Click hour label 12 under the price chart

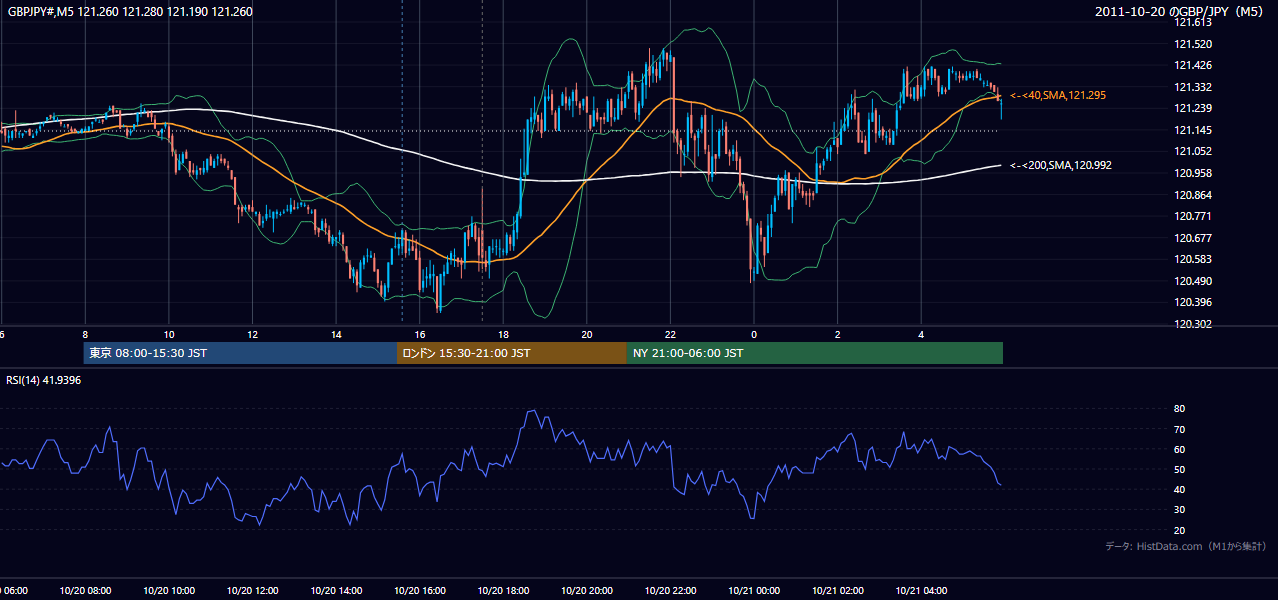click(x=252, y=335)
